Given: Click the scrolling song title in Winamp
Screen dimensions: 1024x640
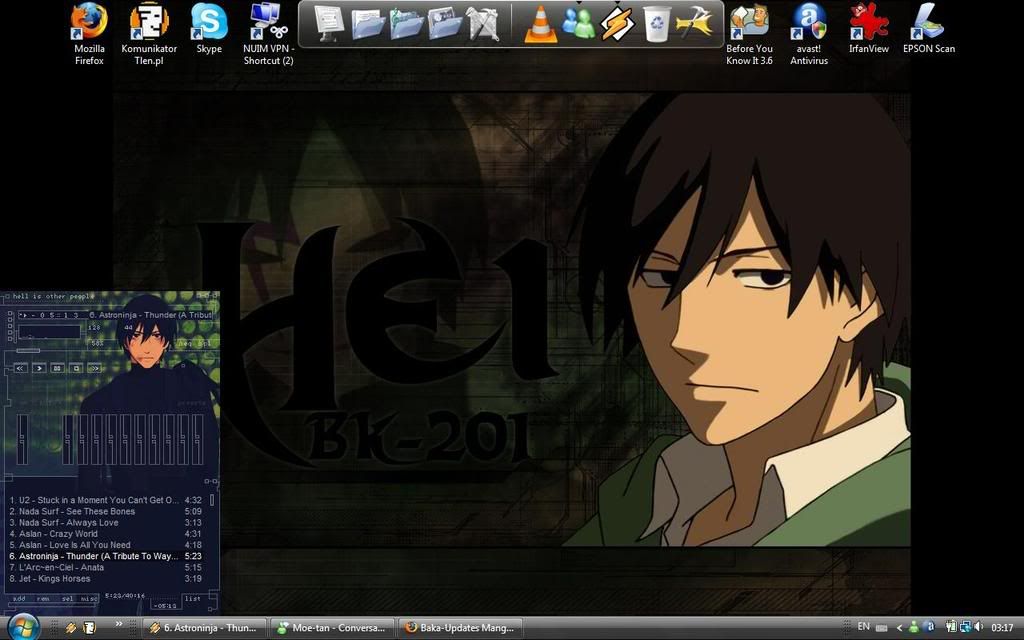Looking at the screenshot, I should (x=151, y=315).
